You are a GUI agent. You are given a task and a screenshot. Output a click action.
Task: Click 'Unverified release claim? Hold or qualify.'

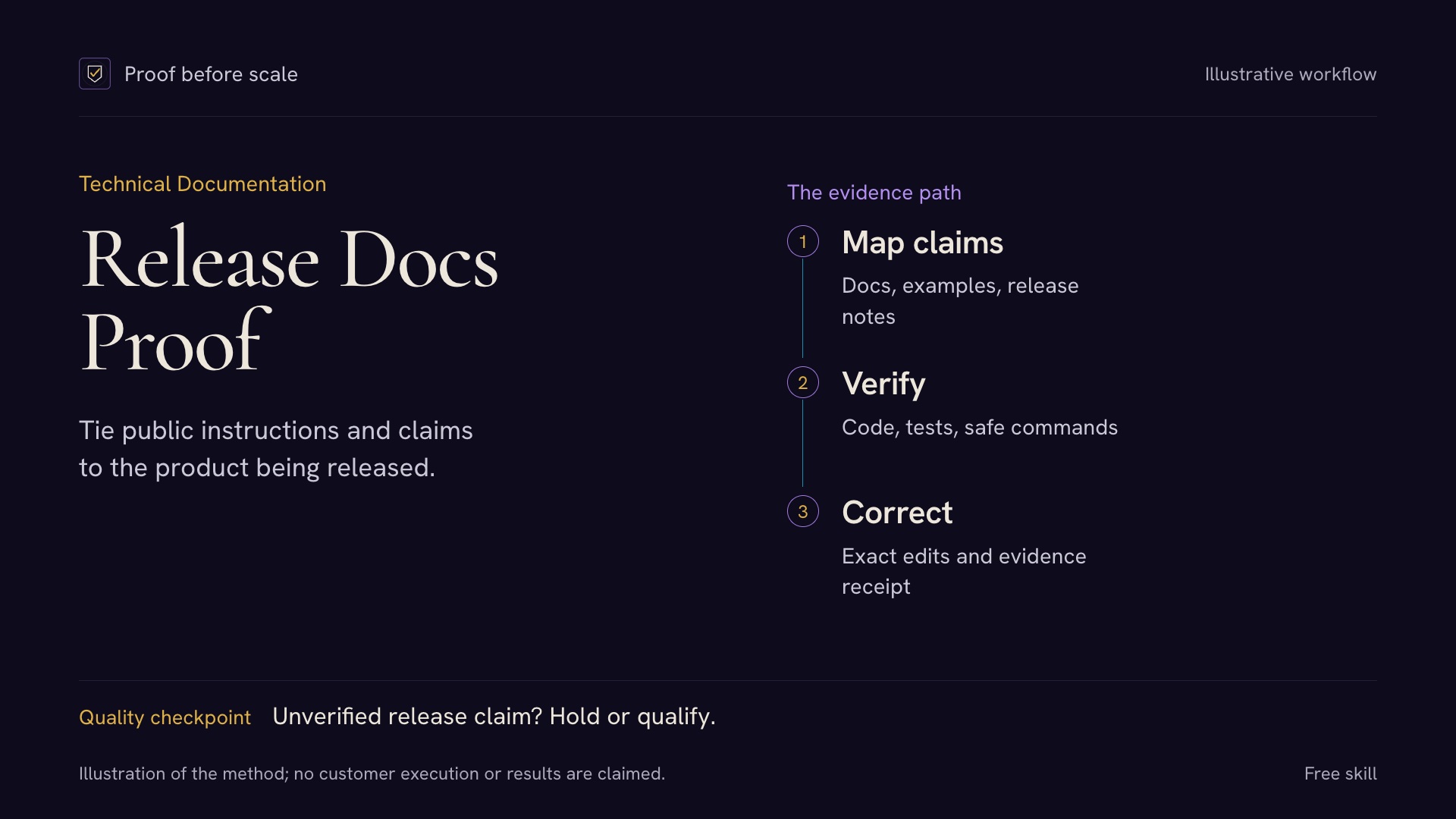coord(494,717)
